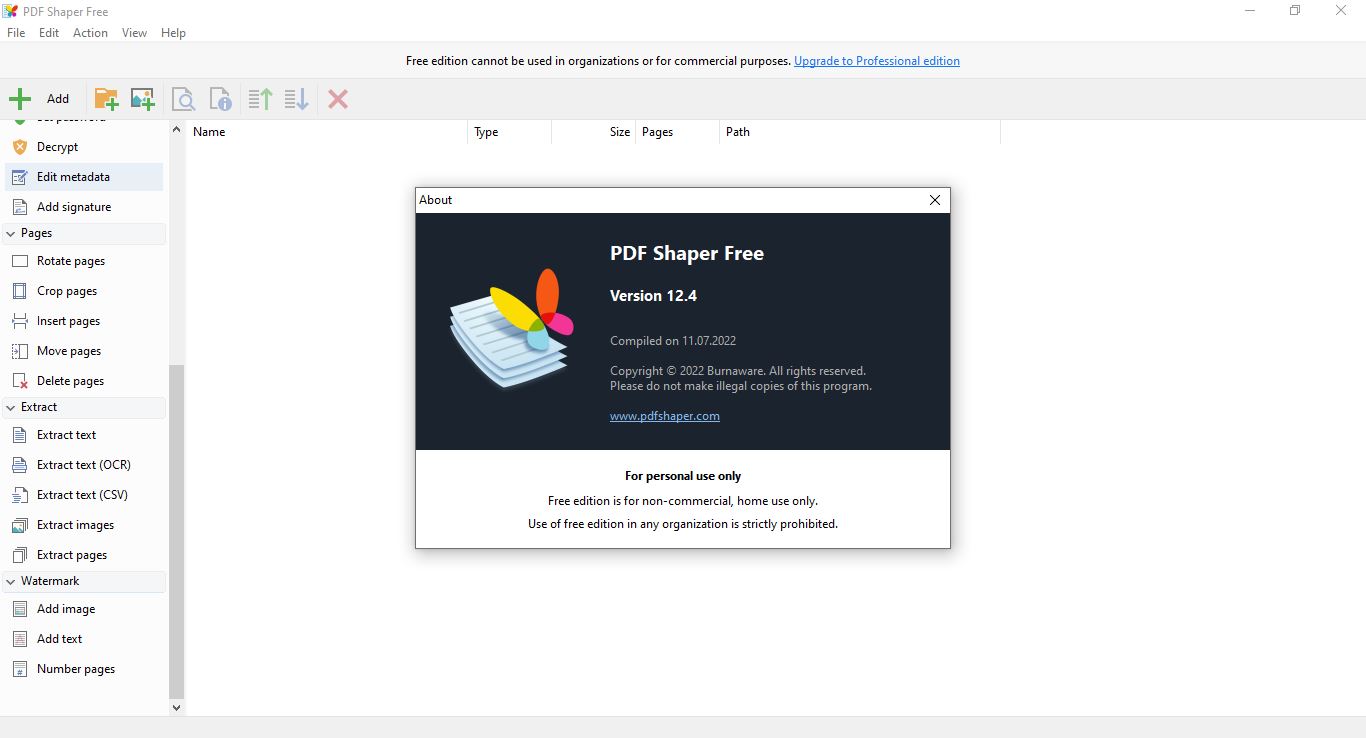The image size is (1366, 738).
Task: Select Decrypt in the sidebar
Action: (85, 147)
